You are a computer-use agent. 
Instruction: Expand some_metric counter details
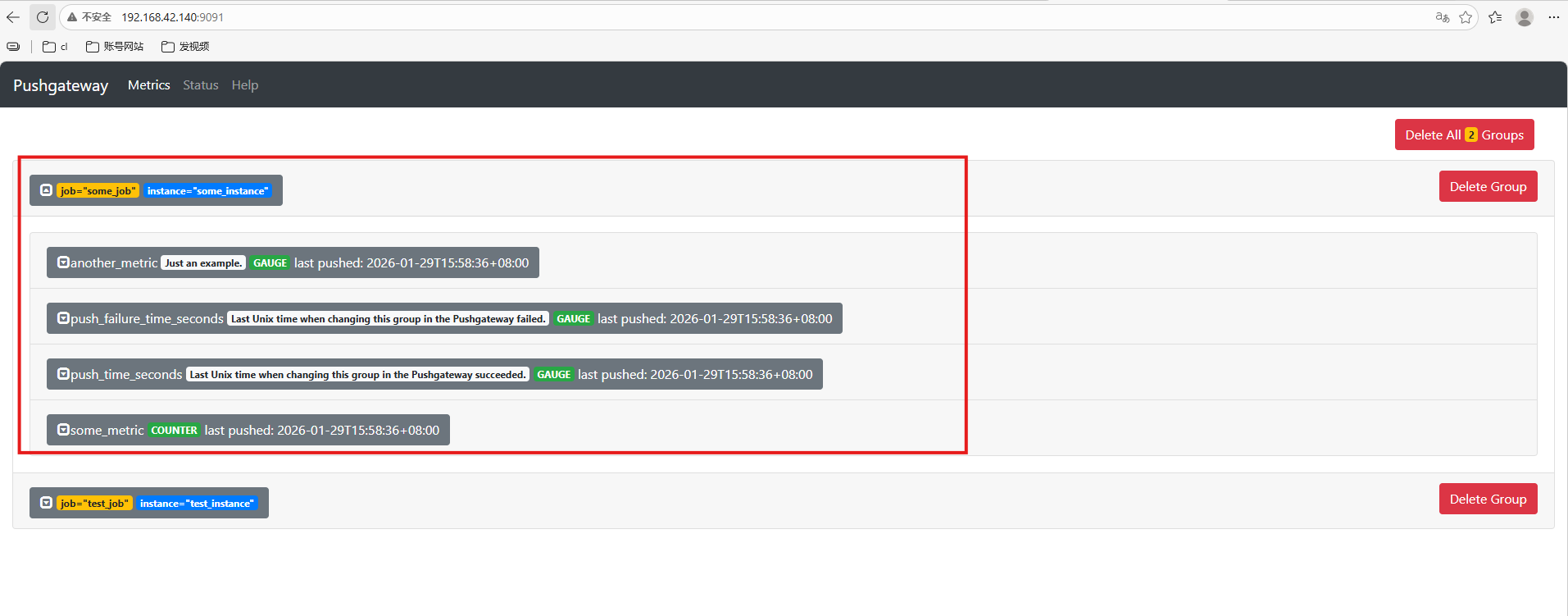click(x=63, y=430)
